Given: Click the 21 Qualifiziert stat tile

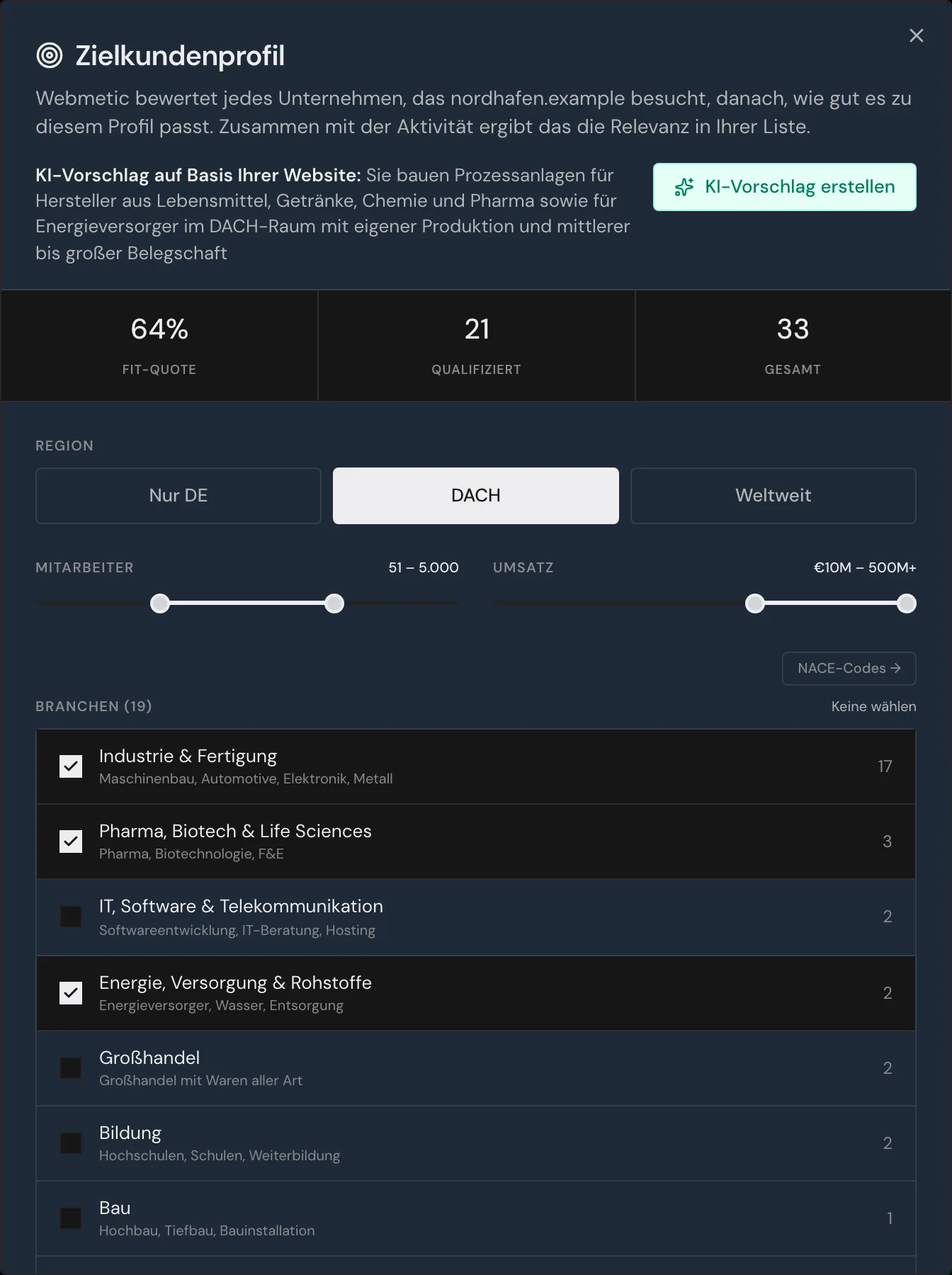Looking at the screenshot, I should (x=477, y=346).
